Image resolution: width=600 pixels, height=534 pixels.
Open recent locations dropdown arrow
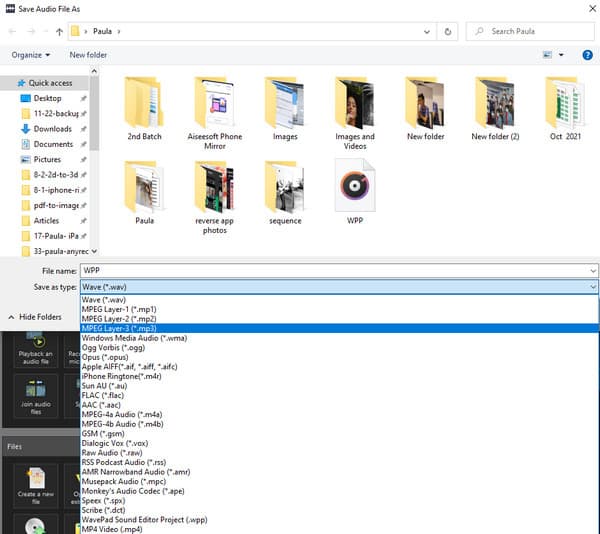pos(46,32)
